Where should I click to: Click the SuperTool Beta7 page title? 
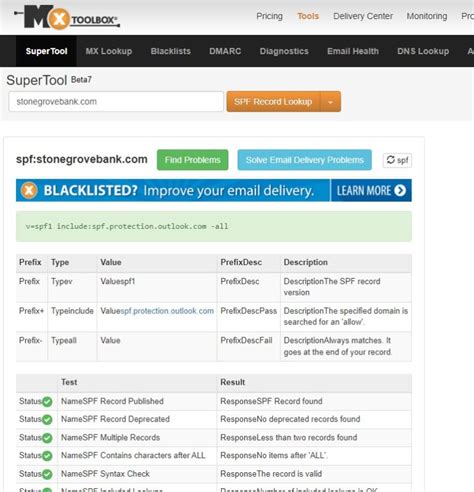click(49, 80)
